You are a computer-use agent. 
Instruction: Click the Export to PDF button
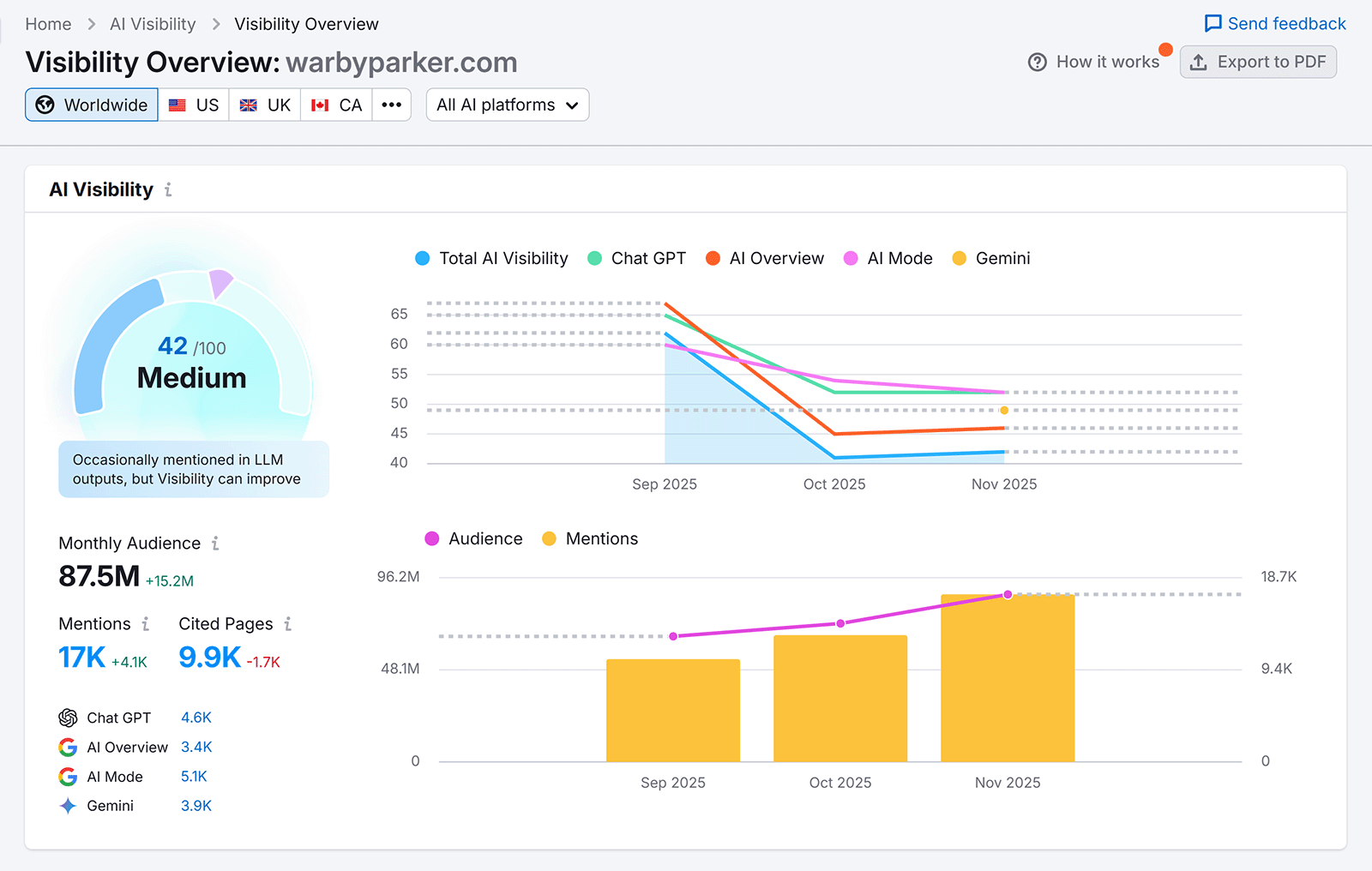coord(1258,62)
